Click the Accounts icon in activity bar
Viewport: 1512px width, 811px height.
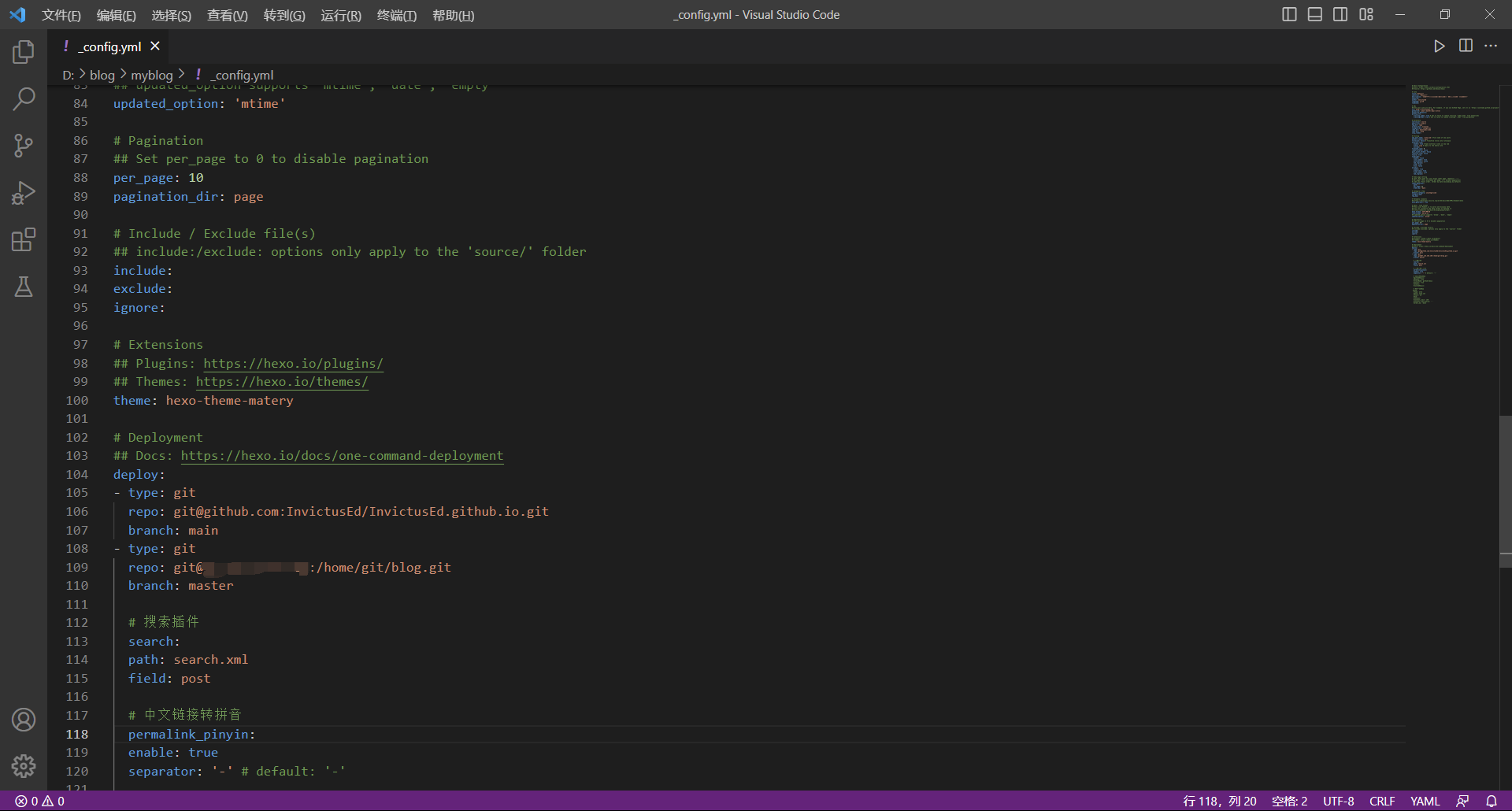pyautogui.click(x=24, y=720)
